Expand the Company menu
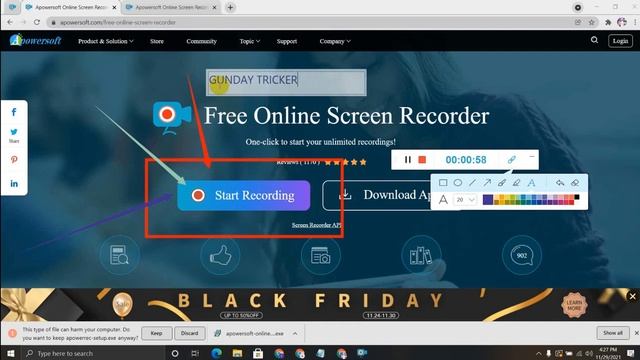 coord(335,41)
